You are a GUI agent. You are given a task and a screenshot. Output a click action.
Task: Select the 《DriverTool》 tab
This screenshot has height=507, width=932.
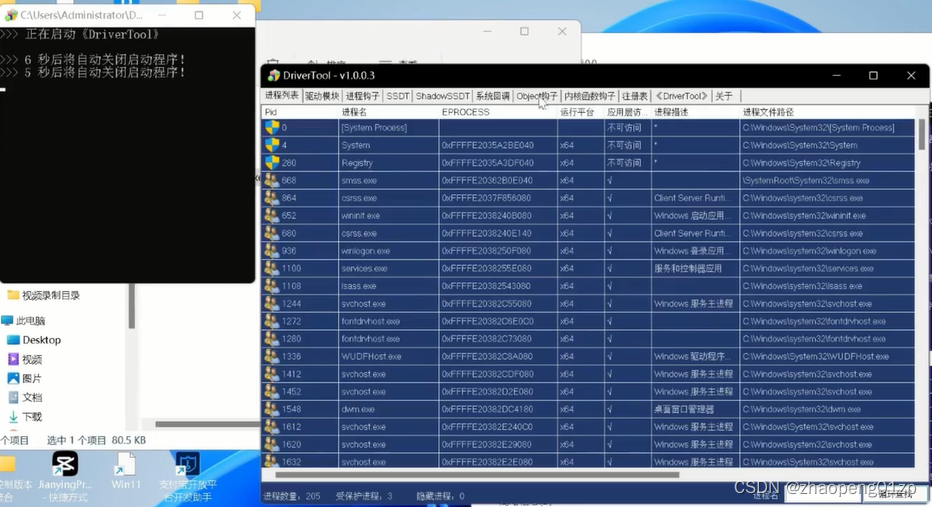click(681, 96)
